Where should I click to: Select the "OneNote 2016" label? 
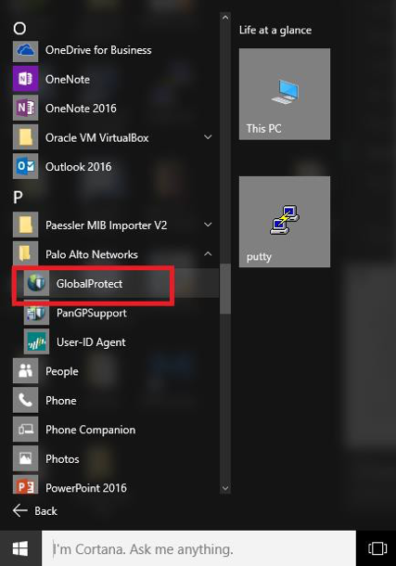(81, 108)
